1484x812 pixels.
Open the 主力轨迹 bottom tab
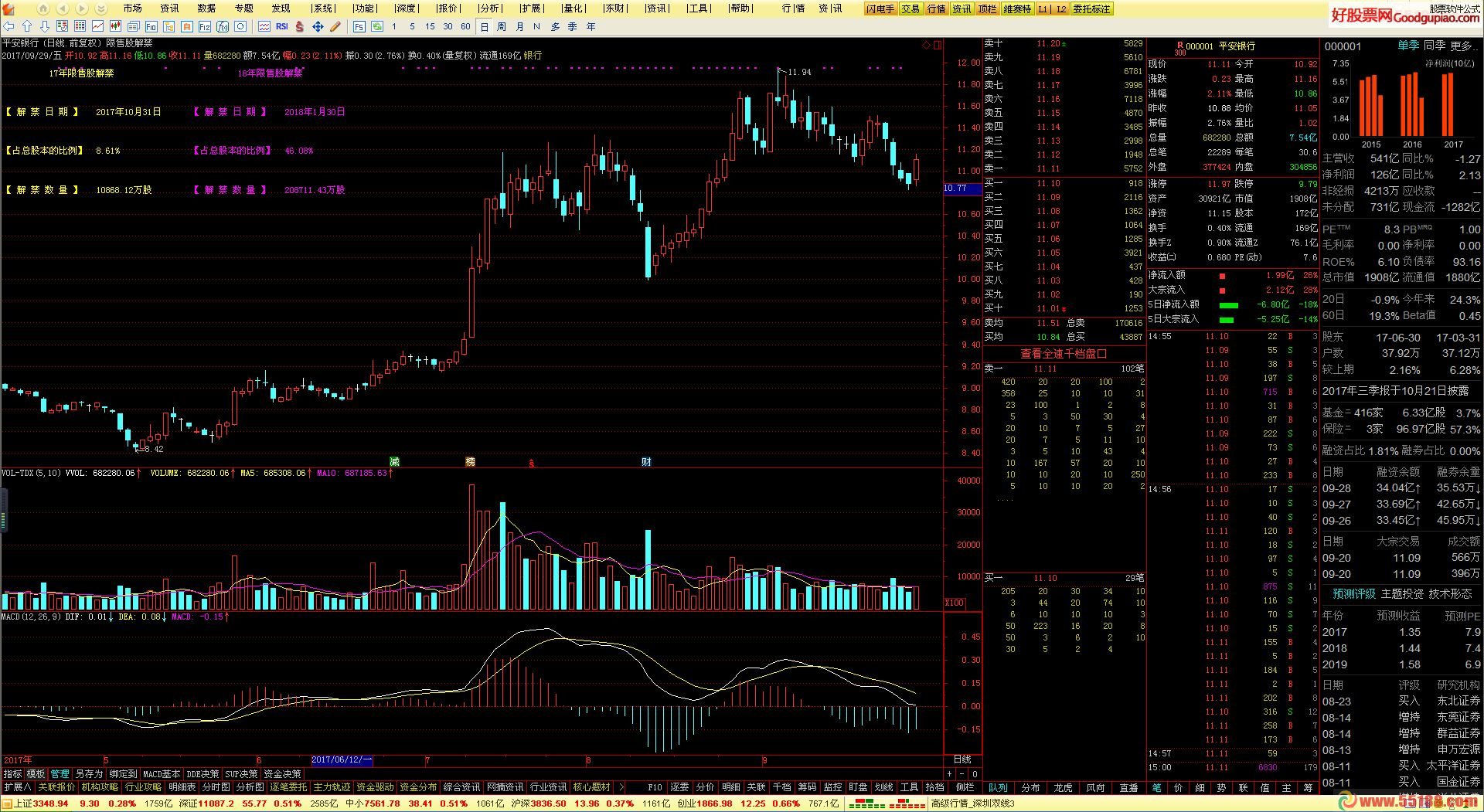332,787
